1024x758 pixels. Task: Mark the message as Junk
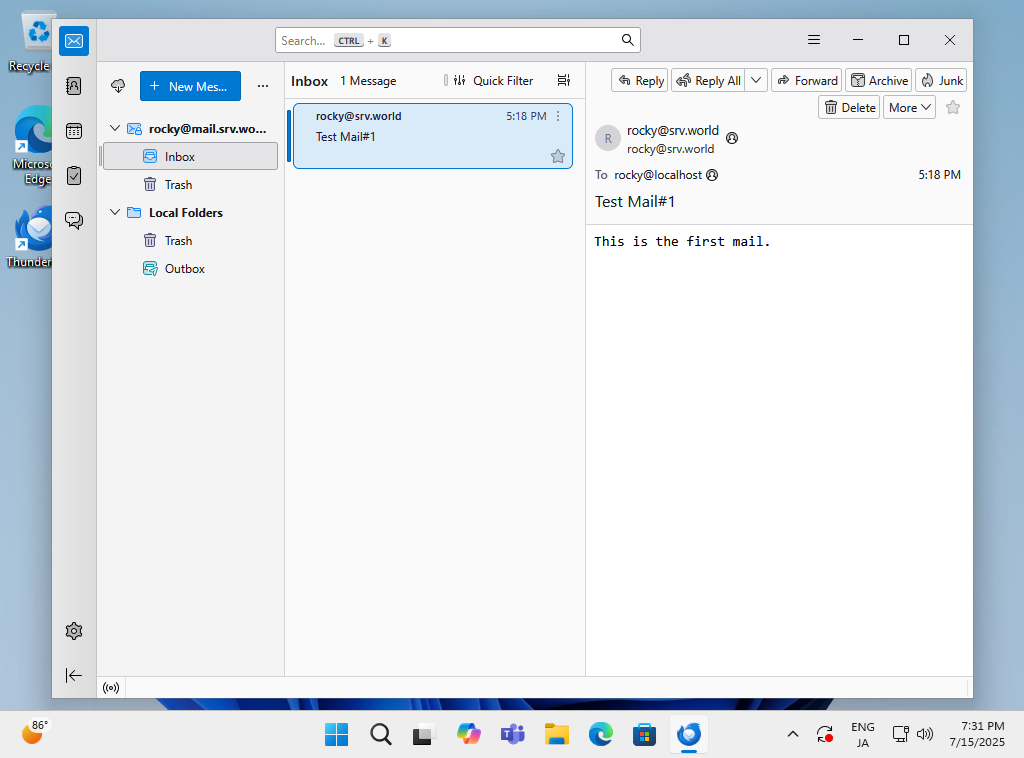(941, 80)
